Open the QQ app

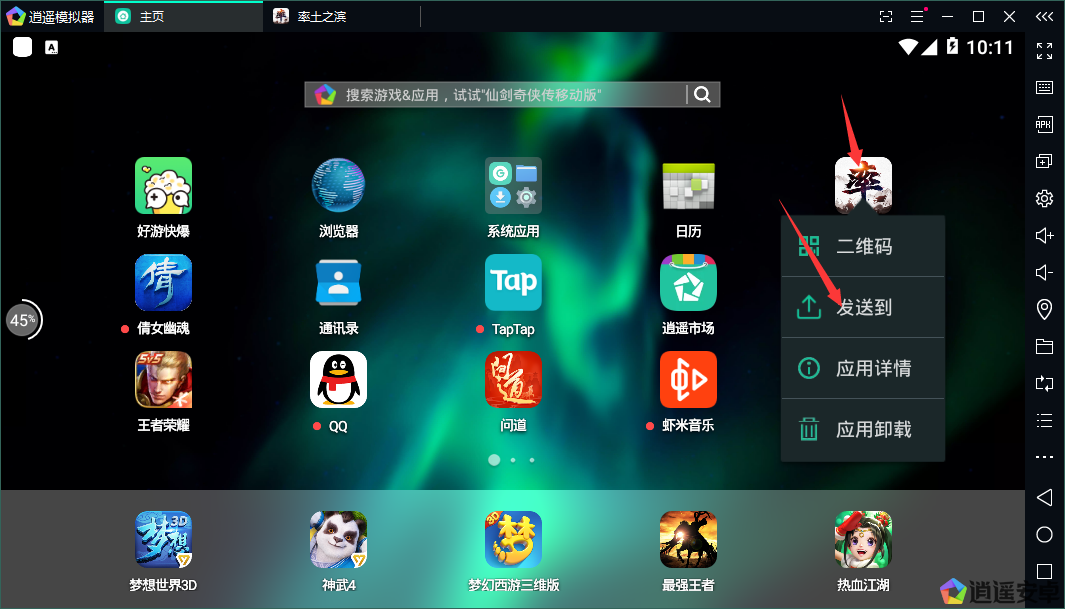pos(338,380)
